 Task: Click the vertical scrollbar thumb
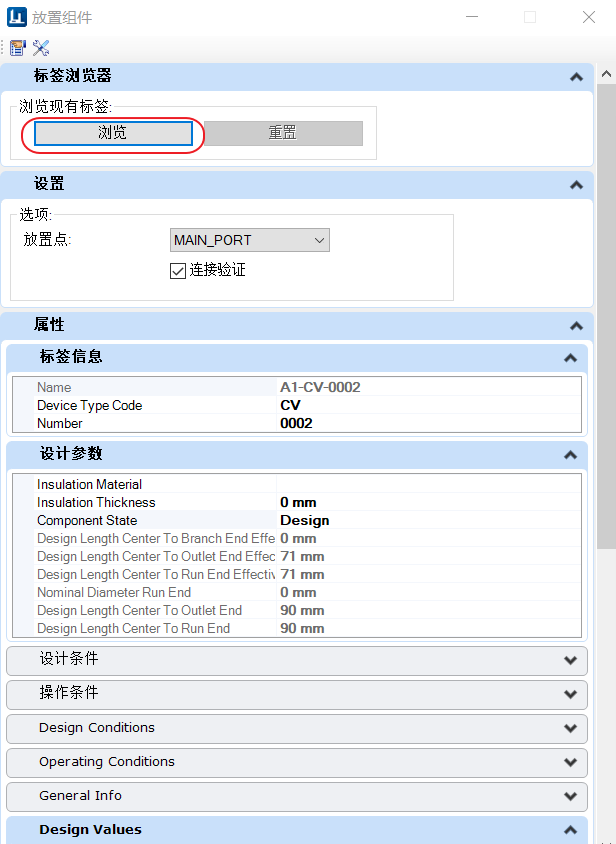point(607,316)
